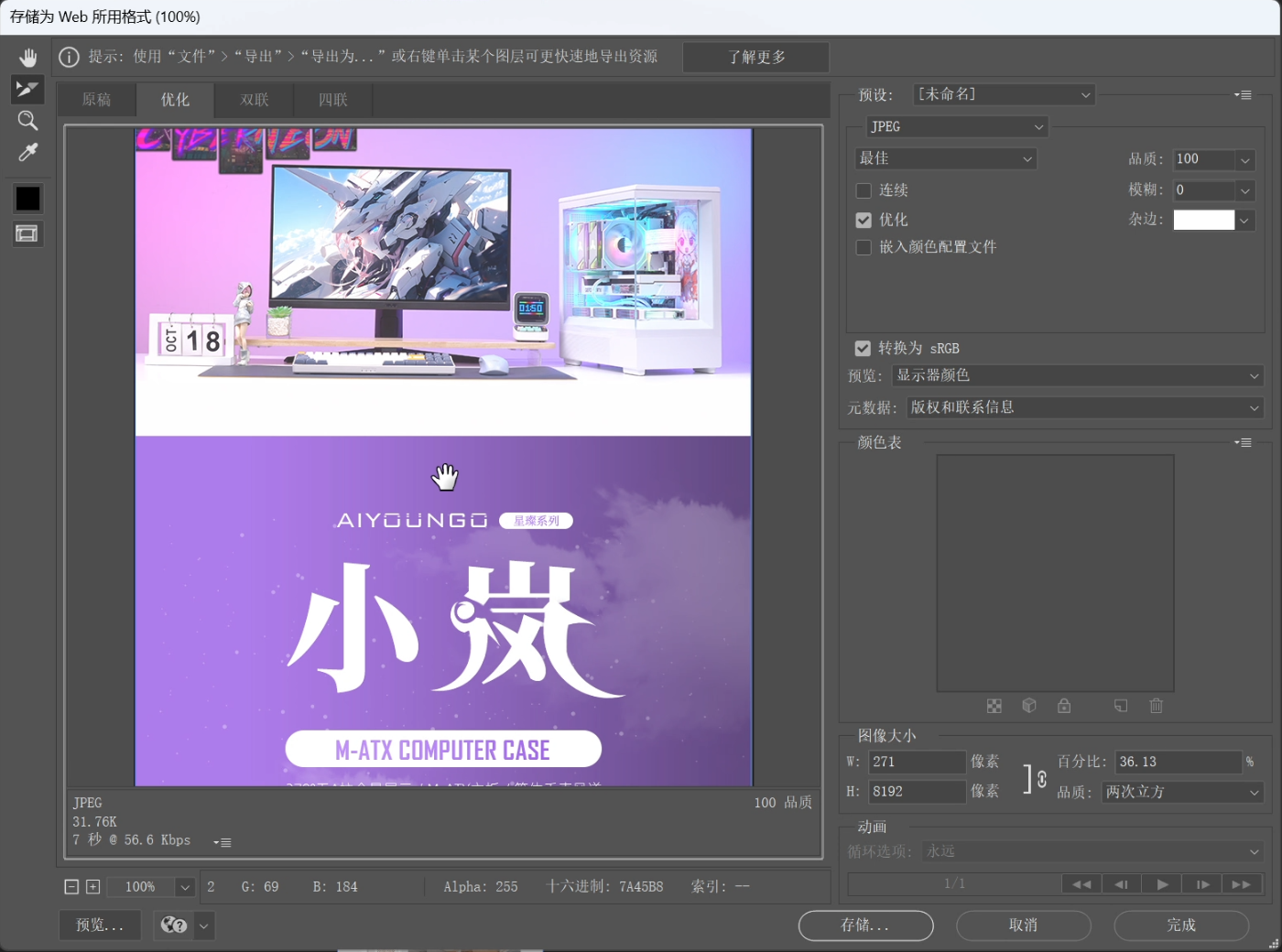Select the Hand tool
Viewport: 1282px width, 952px height.
[x=27, y=58]
